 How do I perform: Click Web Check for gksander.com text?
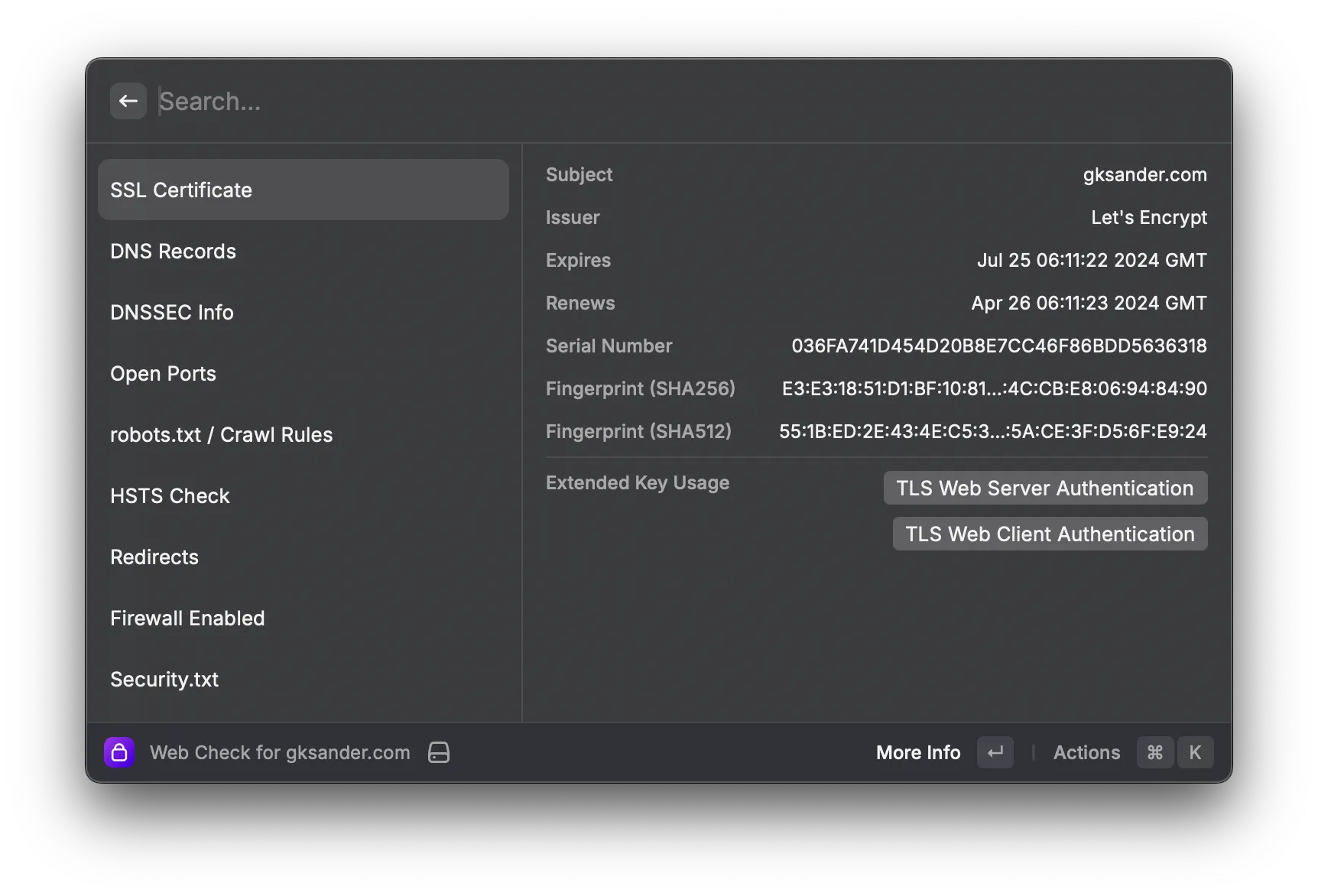pyautogui.click(x=280, y=752)
